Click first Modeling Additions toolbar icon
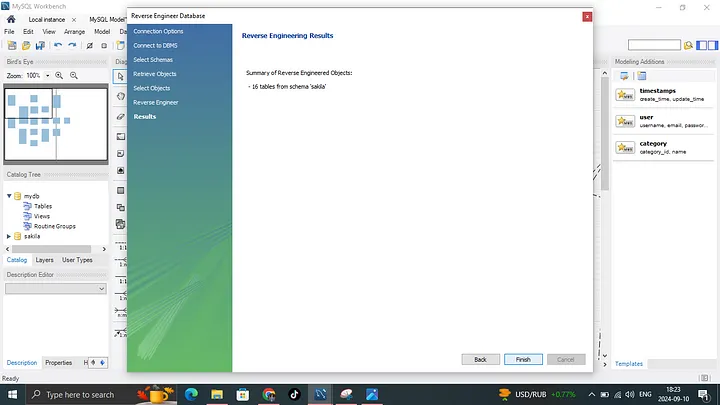 (624, 76)
